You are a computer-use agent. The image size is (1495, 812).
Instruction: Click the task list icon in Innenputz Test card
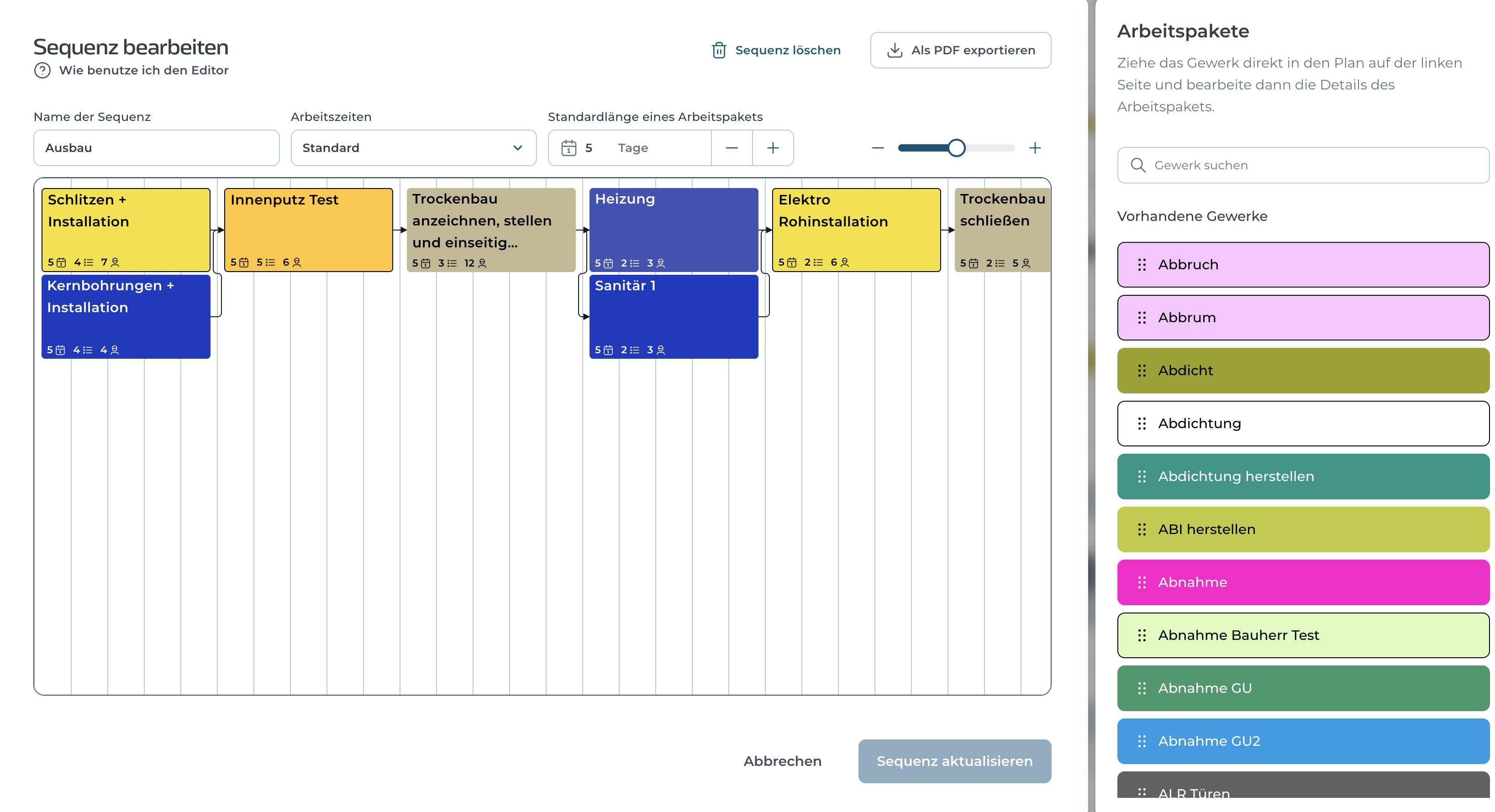coord(270,263)
